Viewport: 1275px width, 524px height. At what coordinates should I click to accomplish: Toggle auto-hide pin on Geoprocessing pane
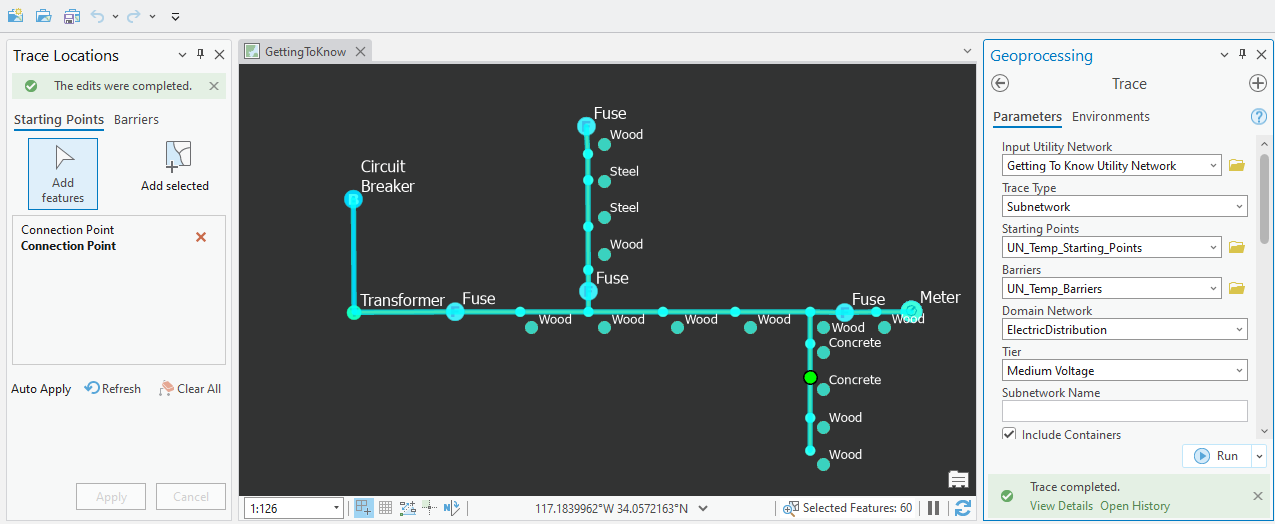[1243, 55]
